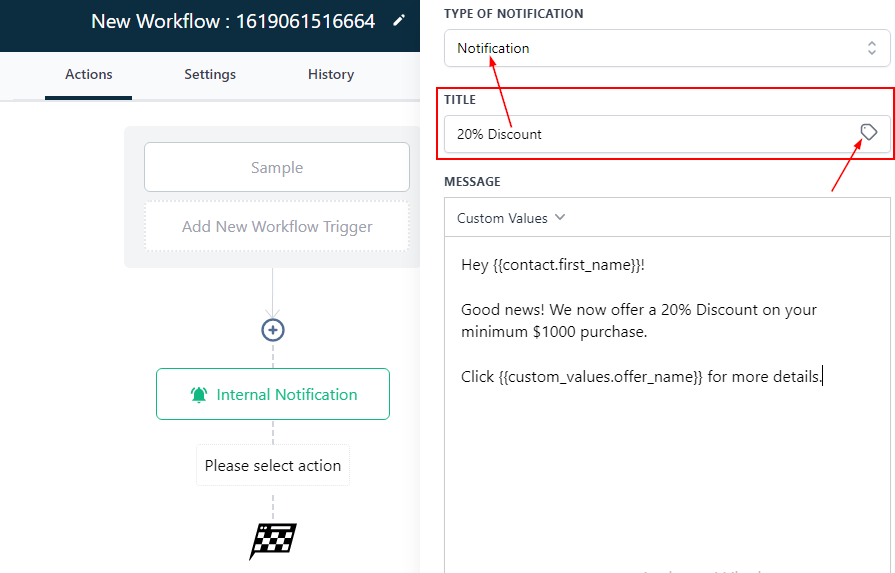Click the bell icon on Internal Notification
This screenshot has height=573, width=895.
[x=199, y=395]
